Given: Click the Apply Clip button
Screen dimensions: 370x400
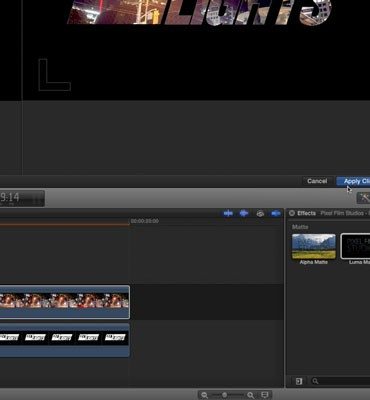Looking at the screenshot, I should point(353,181).
